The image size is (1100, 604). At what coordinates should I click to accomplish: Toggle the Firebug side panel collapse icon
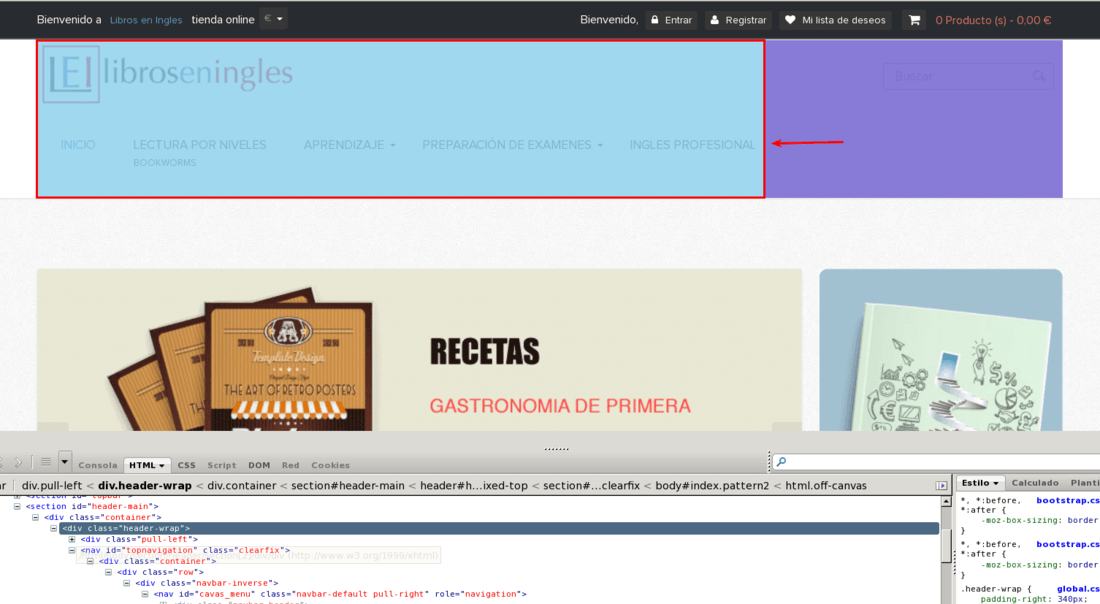(x=941, y=485)
